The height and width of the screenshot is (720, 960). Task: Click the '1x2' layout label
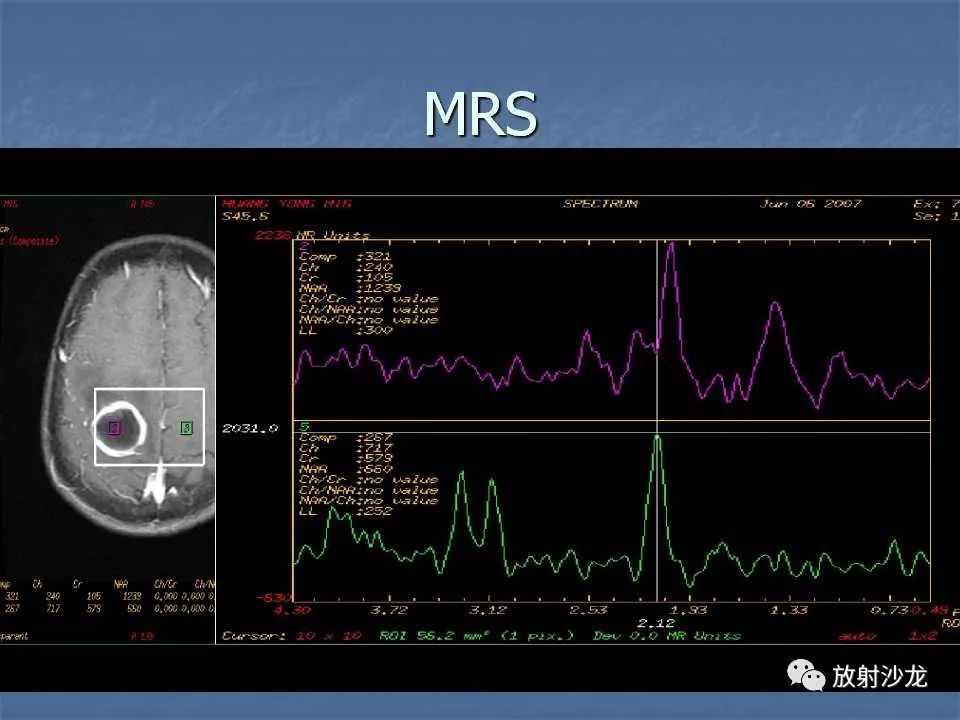click(x=923, y=636)
